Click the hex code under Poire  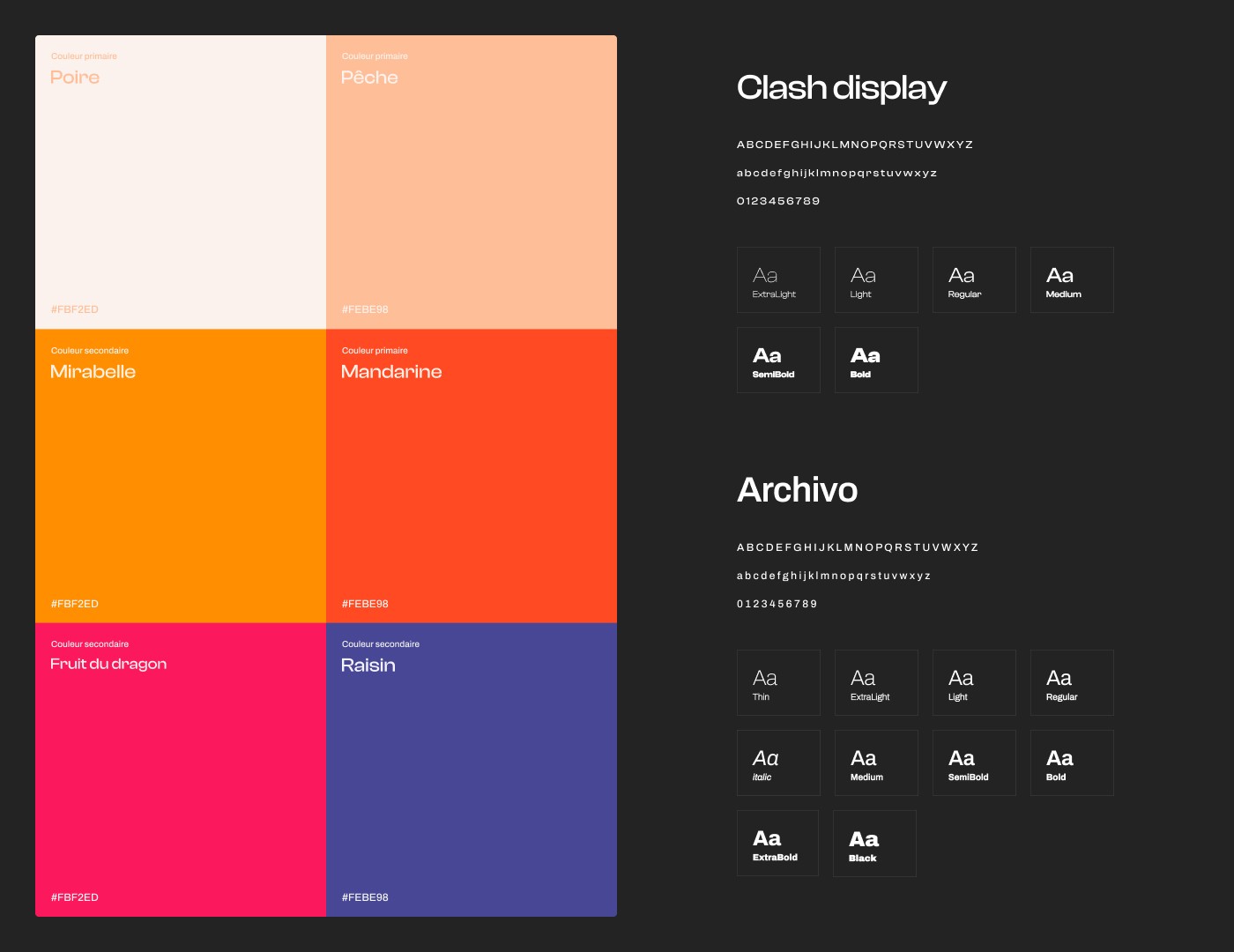pyautogui.click(x=75, y=309)
